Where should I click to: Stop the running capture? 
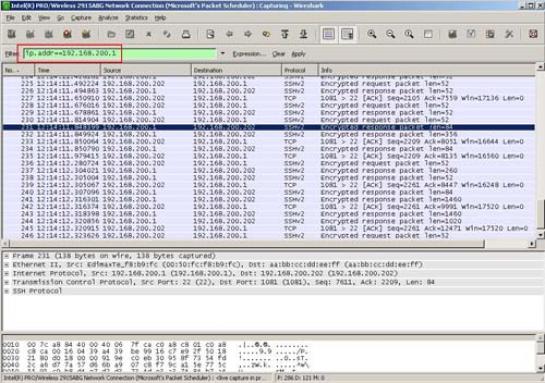pos(67,34)
